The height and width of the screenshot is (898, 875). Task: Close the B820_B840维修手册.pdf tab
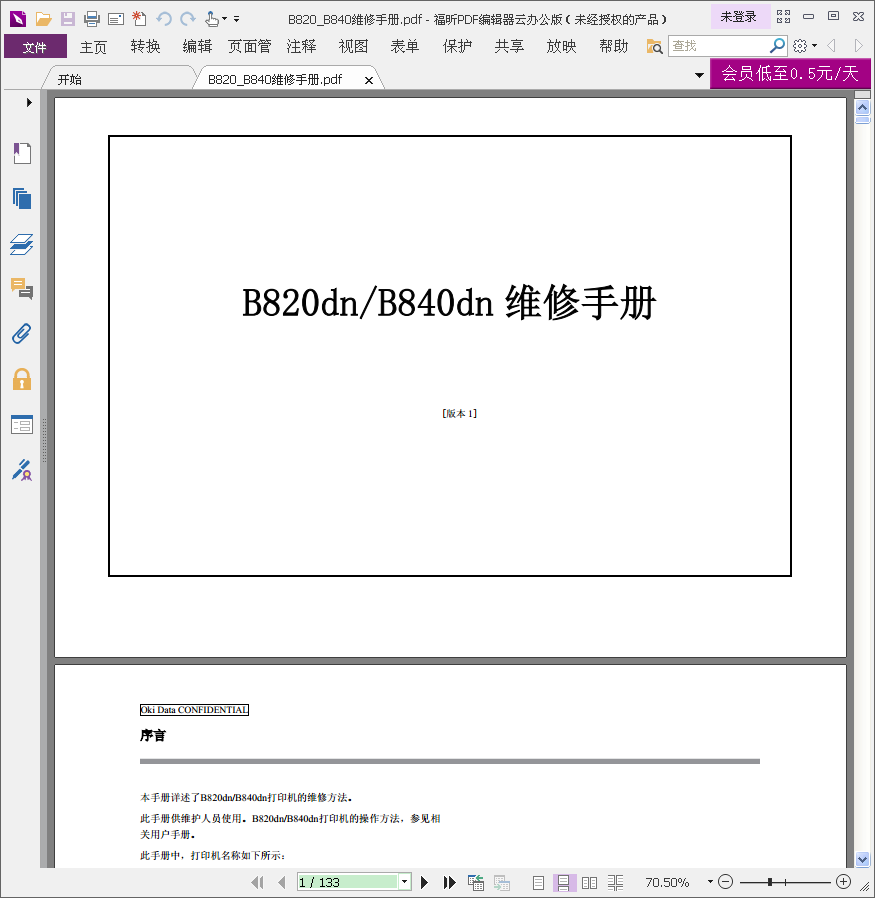(369, 80)
